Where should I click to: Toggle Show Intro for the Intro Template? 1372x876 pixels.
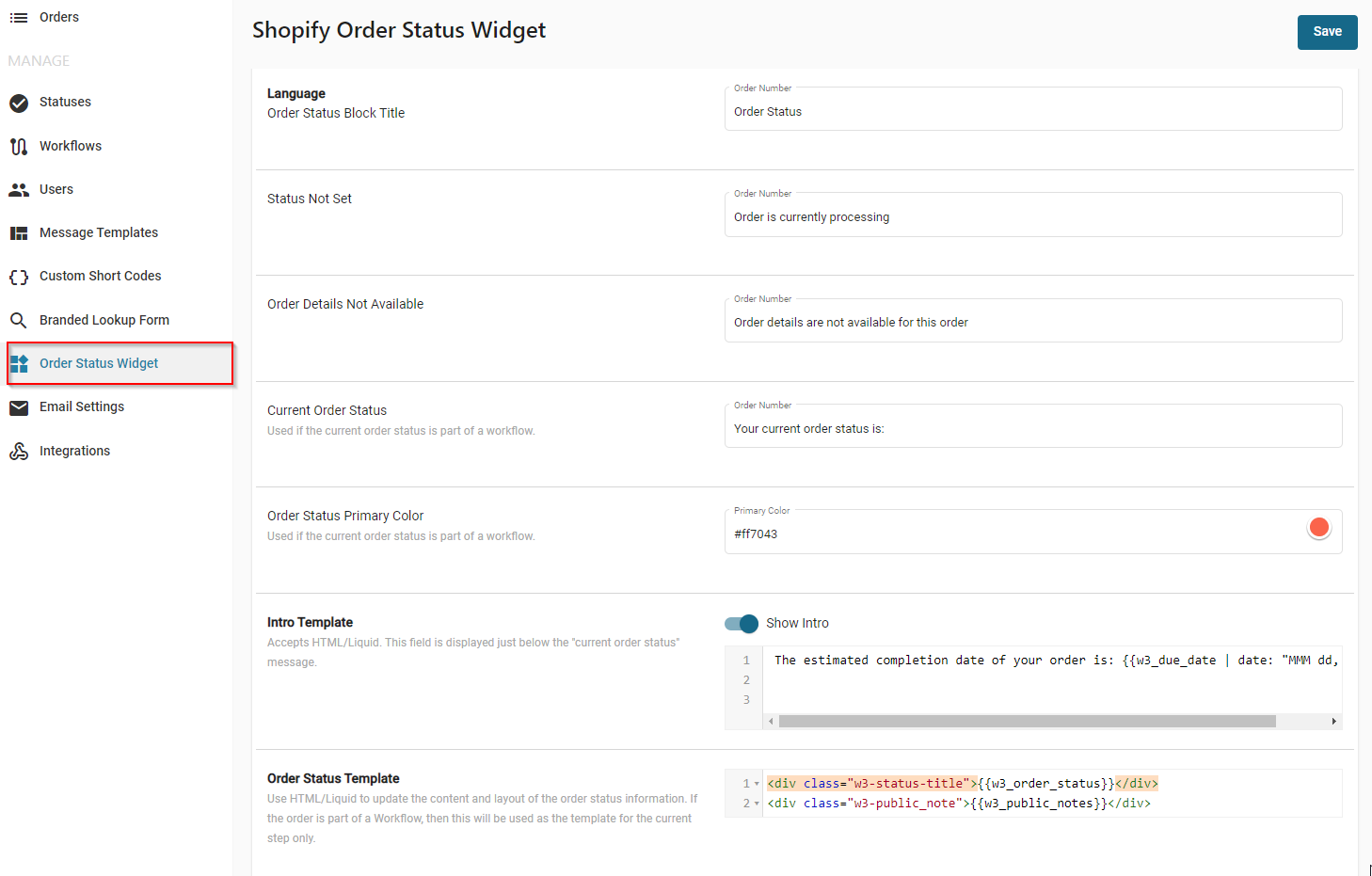point(742,624)
